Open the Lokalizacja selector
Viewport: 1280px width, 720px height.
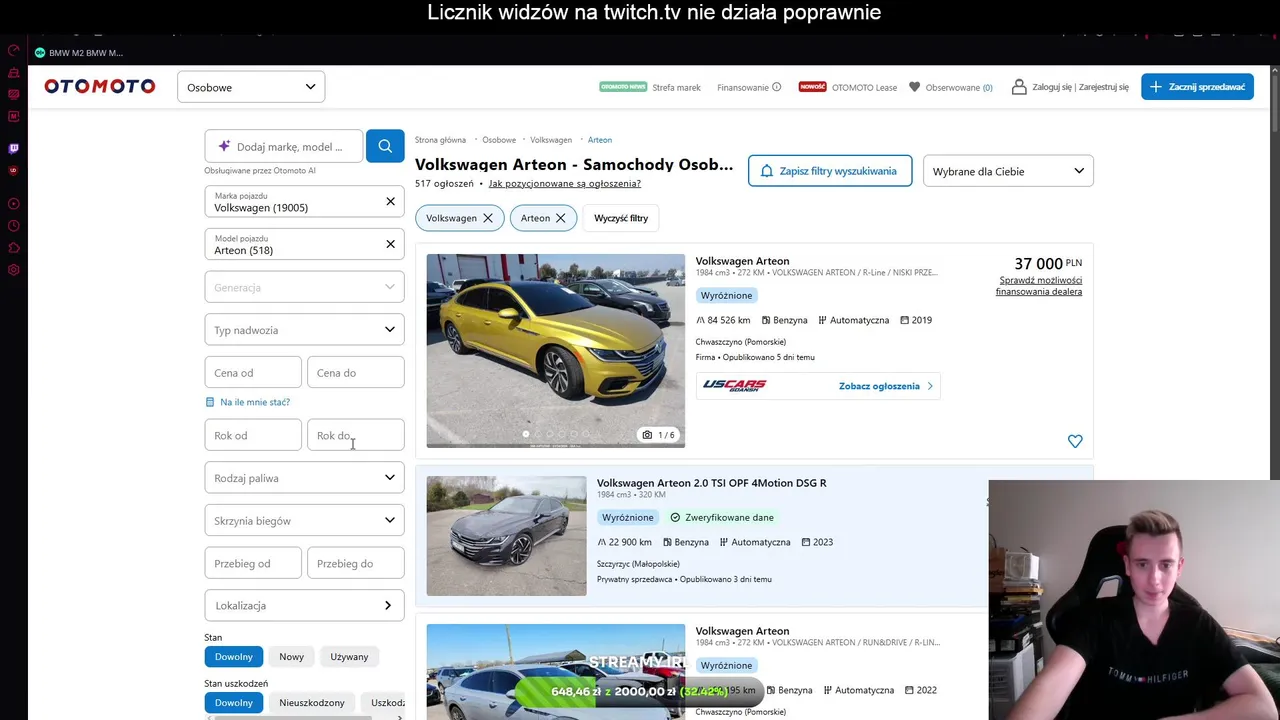point(304,606)
